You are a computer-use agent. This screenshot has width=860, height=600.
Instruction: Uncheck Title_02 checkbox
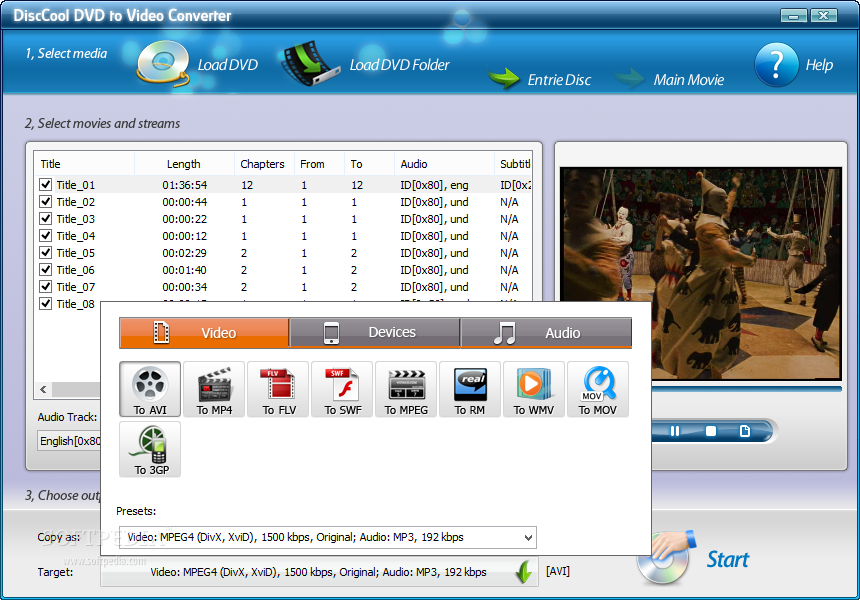(x=46, y=202)
